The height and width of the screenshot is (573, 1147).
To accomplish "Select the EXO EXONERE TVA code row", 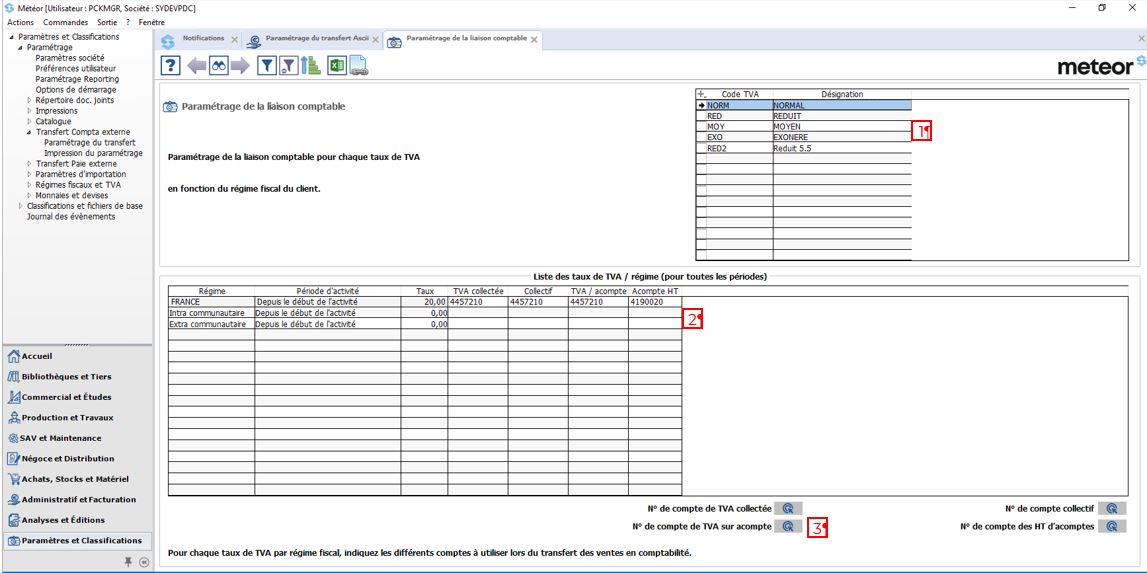I will (x=804, y=137).
